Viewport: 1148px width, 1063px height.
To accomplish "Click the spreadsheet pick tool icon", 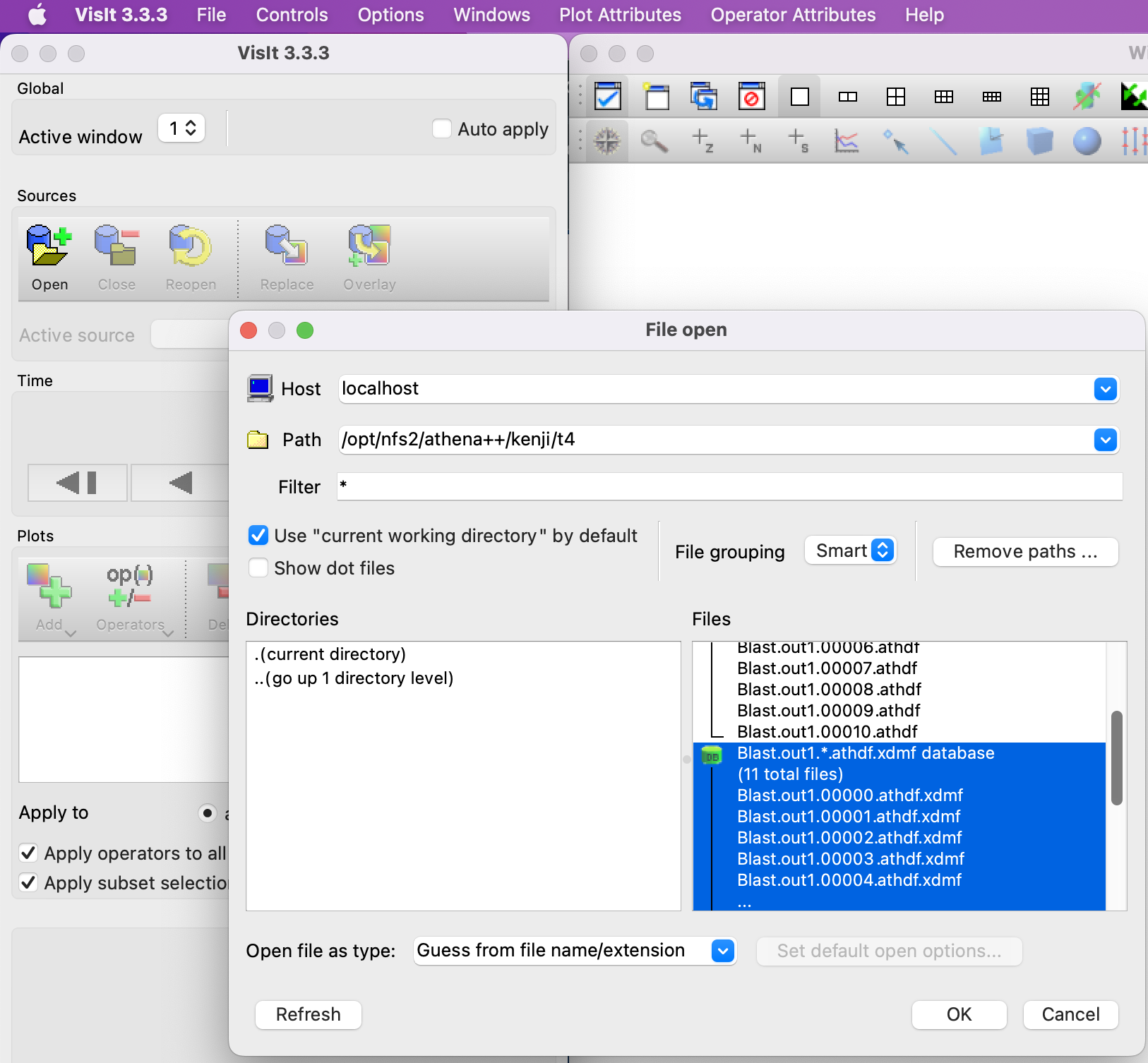I will 799,141.
